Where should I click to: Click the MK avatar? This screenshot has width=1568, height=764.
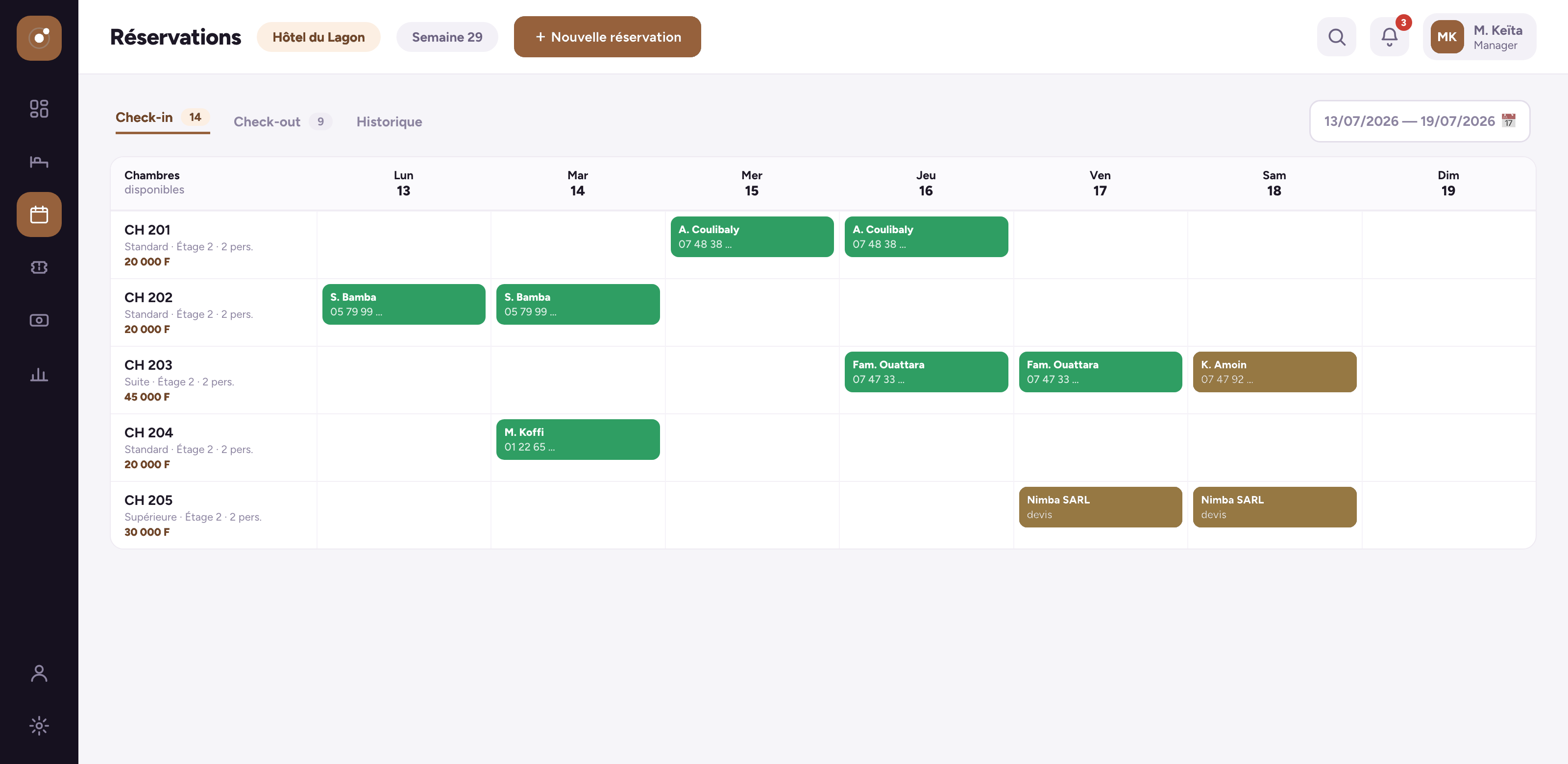tap(1447, 37)
